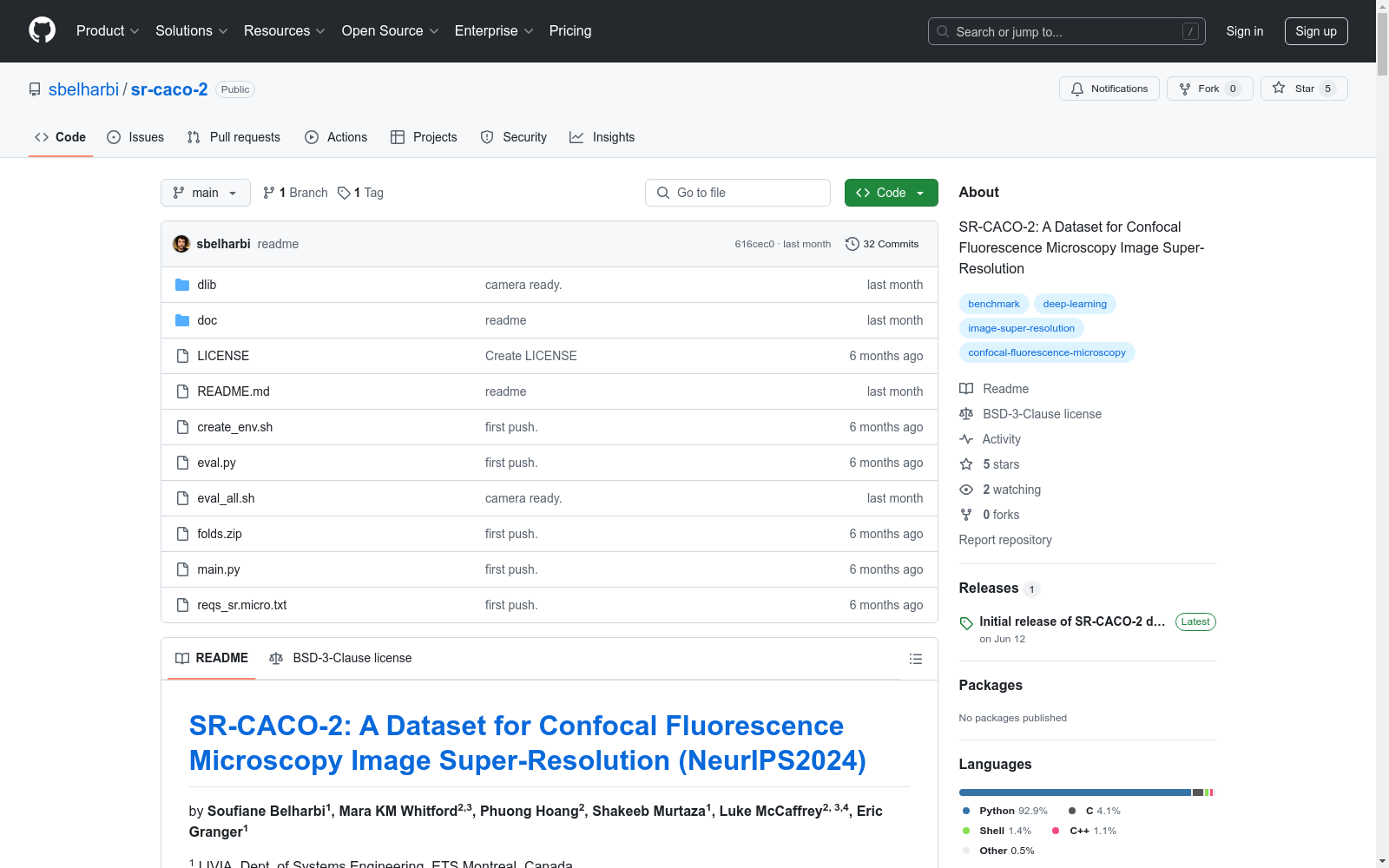Click the star icon next to 5 stars
1389x868 pixels.
[966, 464]
